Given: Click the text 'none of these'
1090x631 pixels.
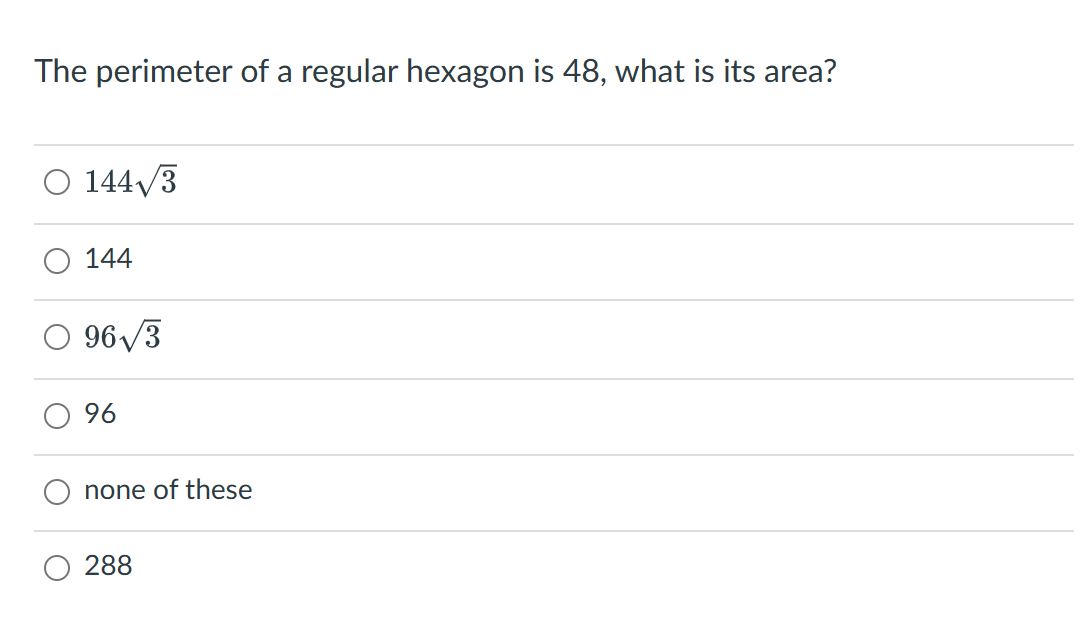Looking at the screenshot, I should tap(168, 490).
